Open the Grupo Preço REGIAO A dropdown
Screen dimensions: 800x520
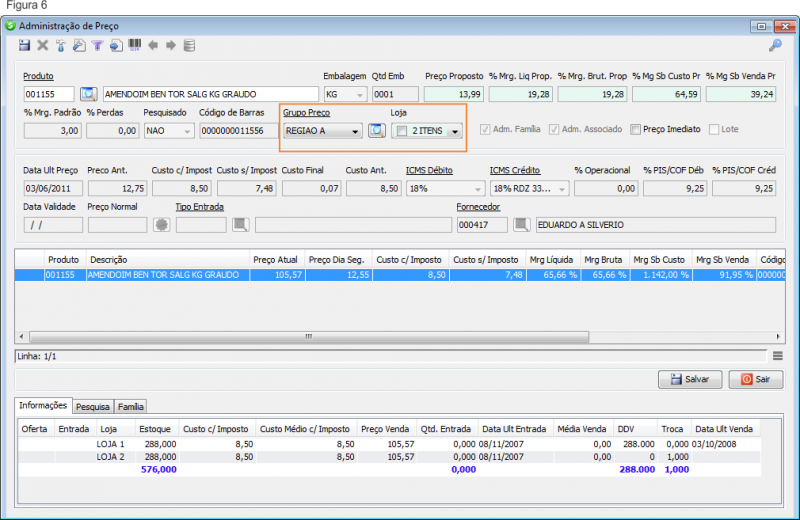click(322, 131)
